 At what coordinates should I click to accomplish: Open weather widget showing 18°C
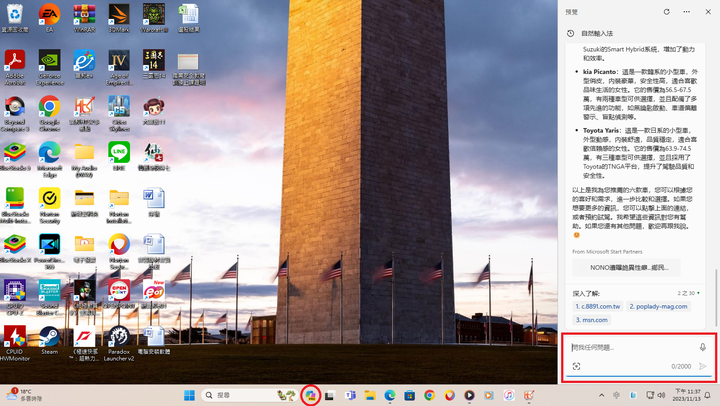tap(24, 395)
